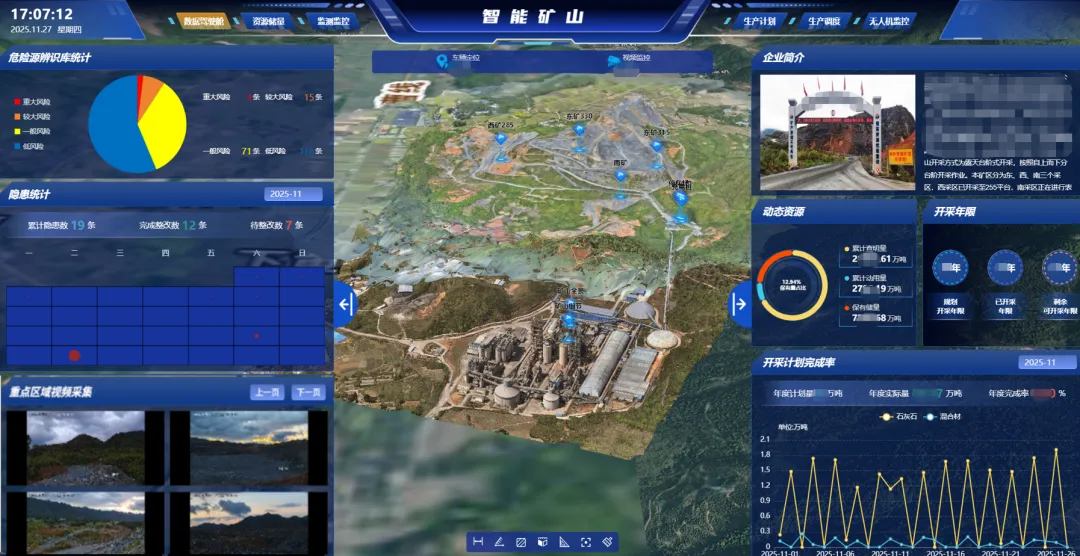
Task: Click the 规划开采年限 circle badge
Action: (950, 267)
